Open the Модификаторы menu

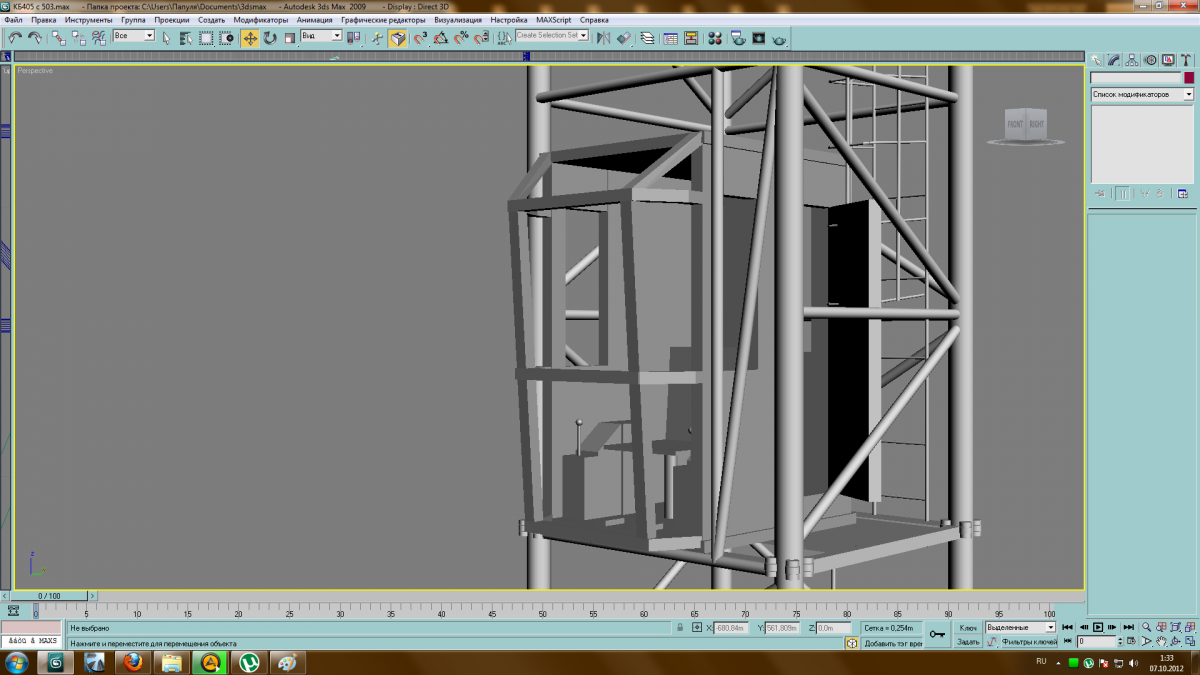point(261,20)
